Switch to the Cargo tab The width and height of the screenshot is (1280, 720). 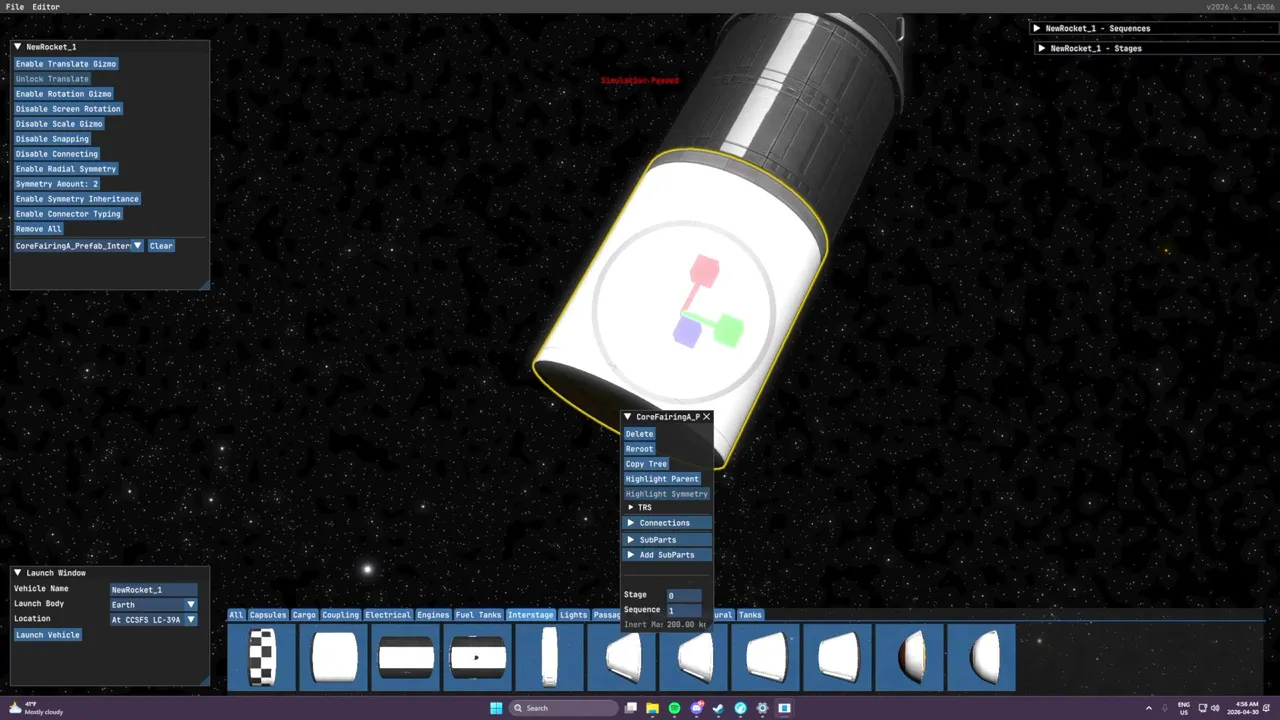pos(304,615)
